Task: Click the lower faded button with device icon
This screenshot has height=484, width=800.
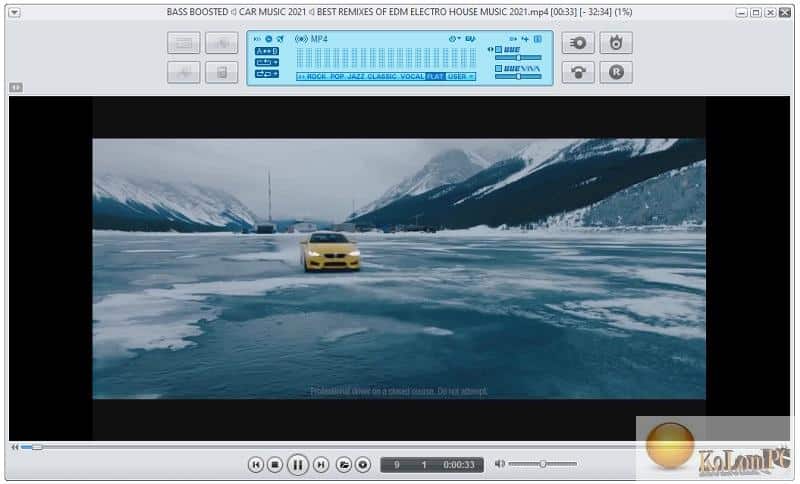Action: coord(222,72)
